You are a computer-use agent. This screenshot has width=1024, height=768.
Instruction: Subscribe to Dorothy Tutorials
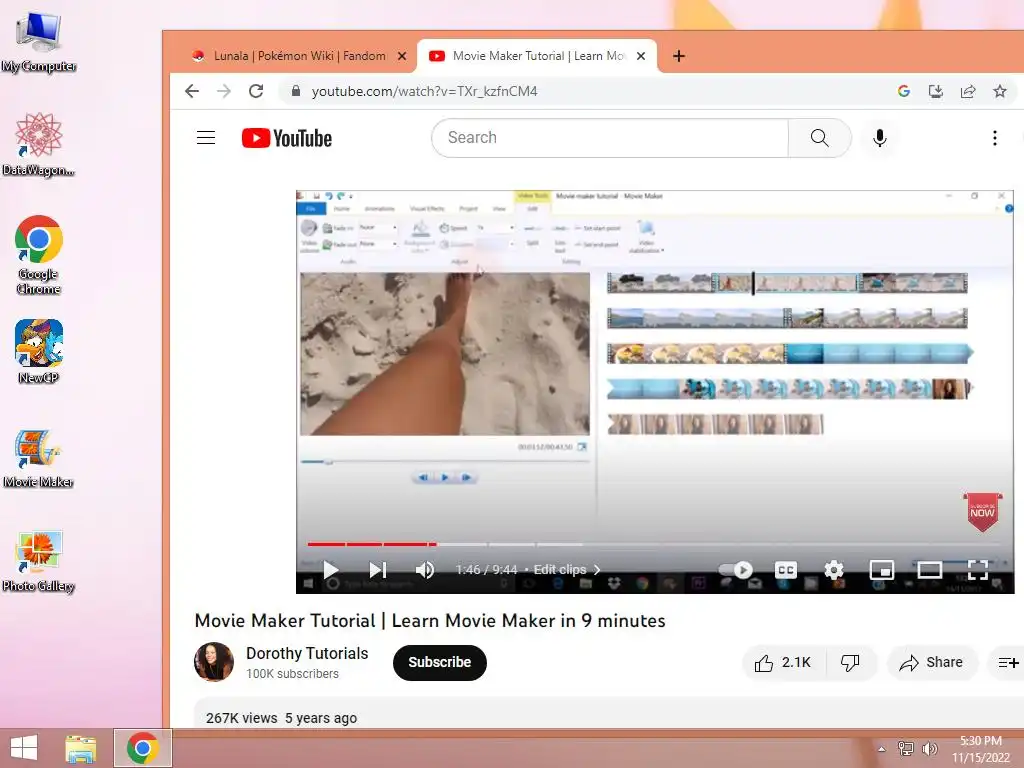[440, 662]
